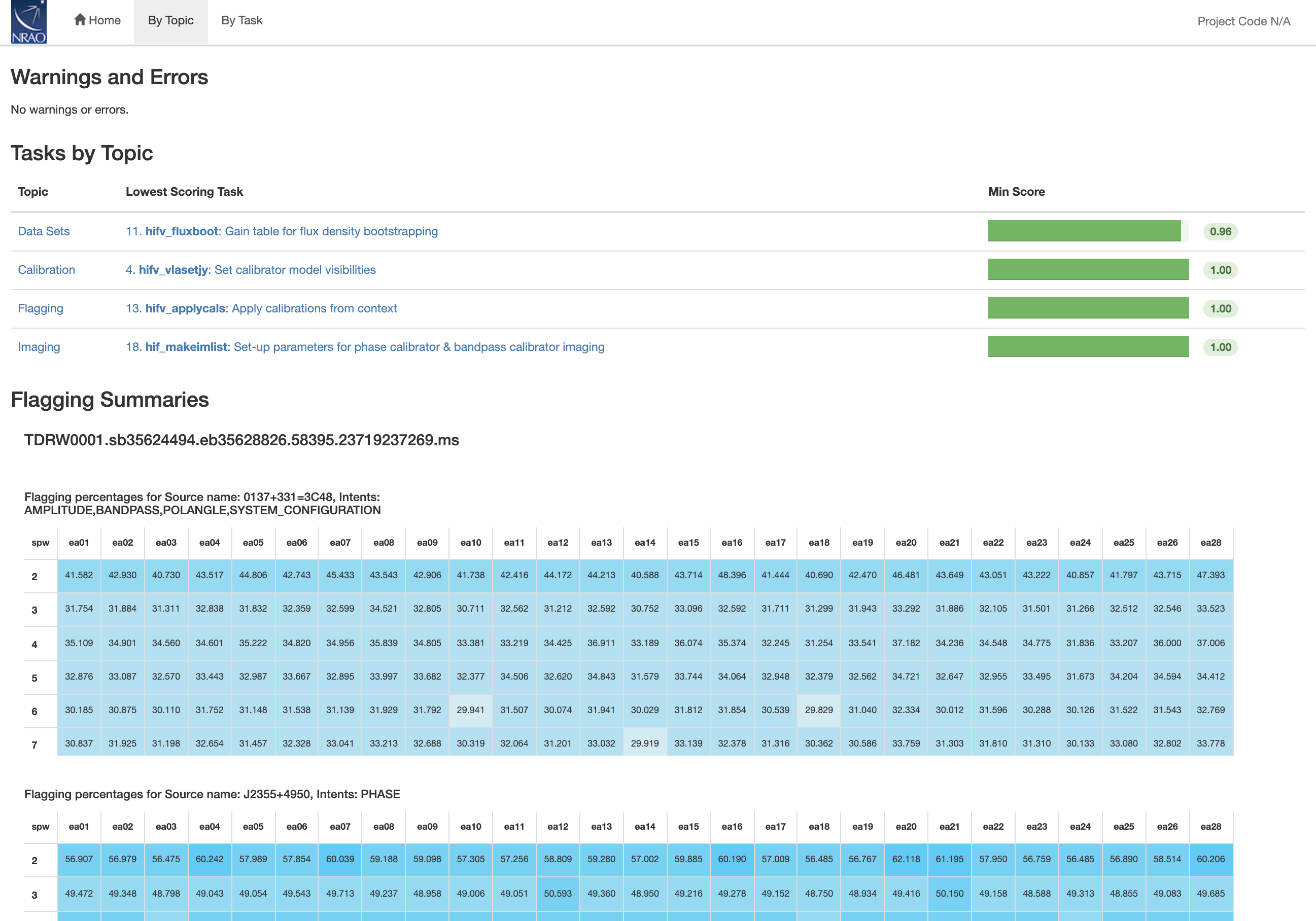This screenshot has width=1316, height=921.
Task: Click cell 34.521 in spw 3 row
Action: [x=384, y=609]
